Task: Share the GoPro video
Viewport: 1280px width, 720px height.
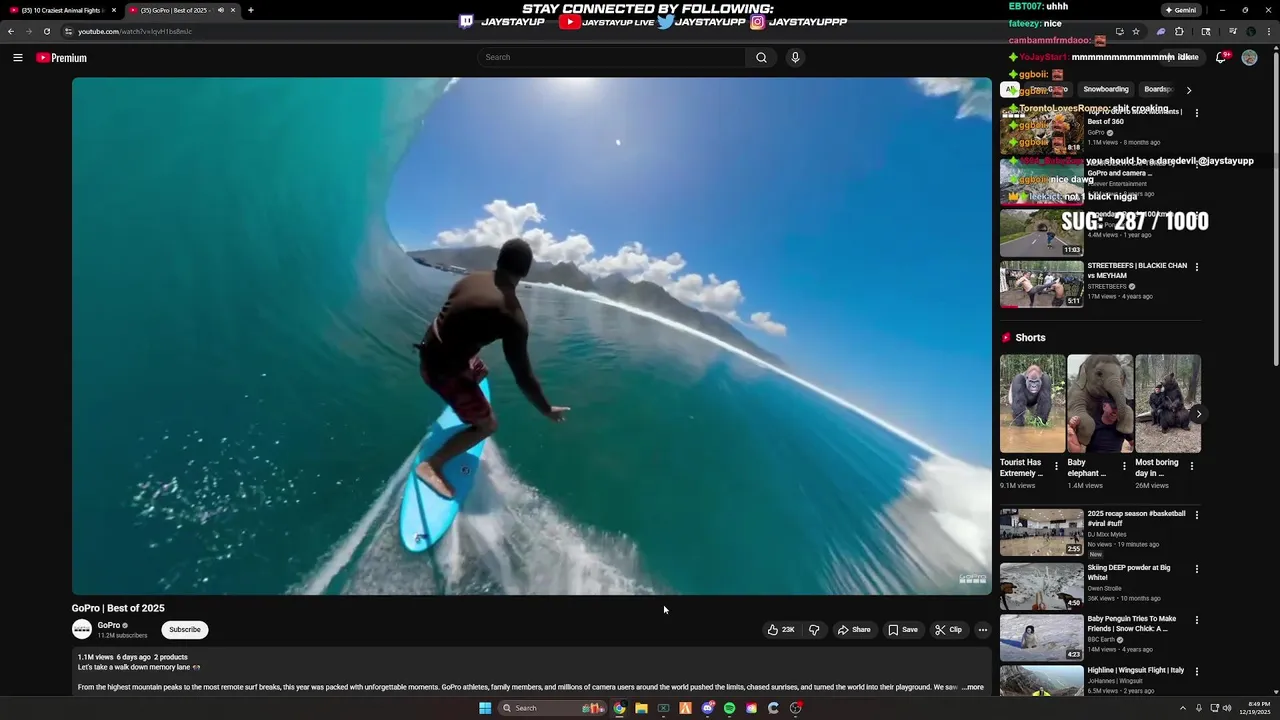Action: [x=854, y=630]
